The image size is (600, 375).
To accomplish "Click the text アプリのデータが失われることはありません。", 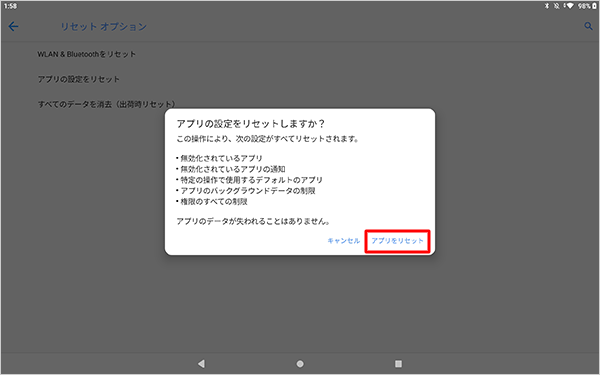I will (x=253, y=221).
